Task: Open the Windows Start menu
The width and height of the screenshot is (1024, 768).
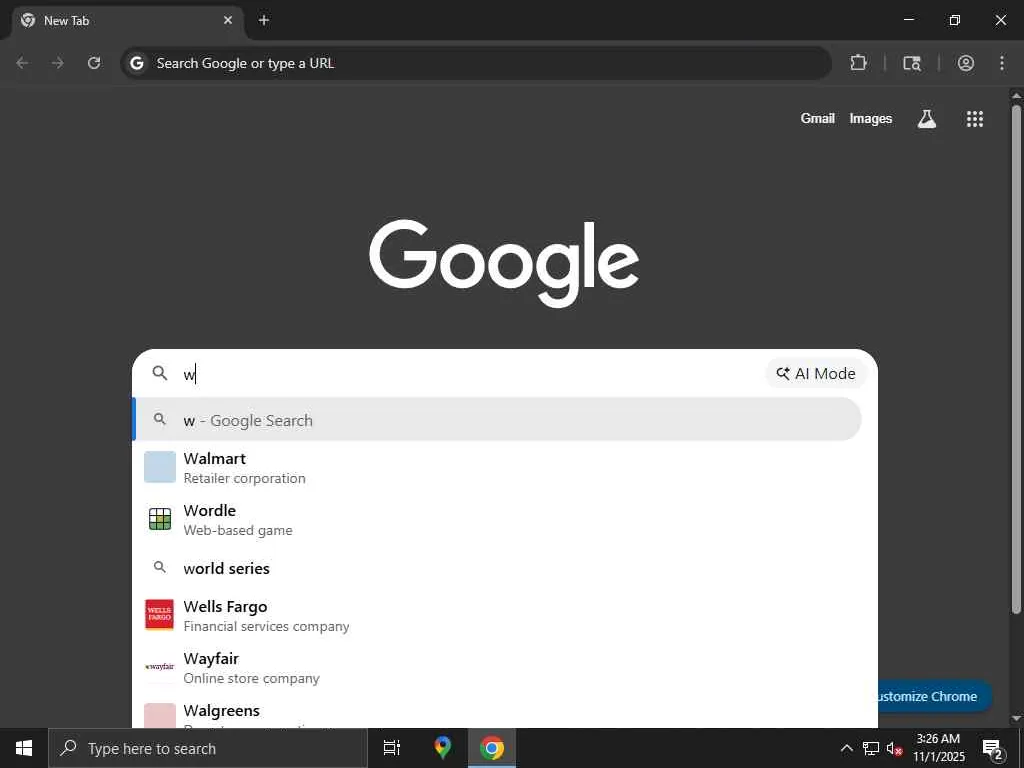Action: [24, 748]
